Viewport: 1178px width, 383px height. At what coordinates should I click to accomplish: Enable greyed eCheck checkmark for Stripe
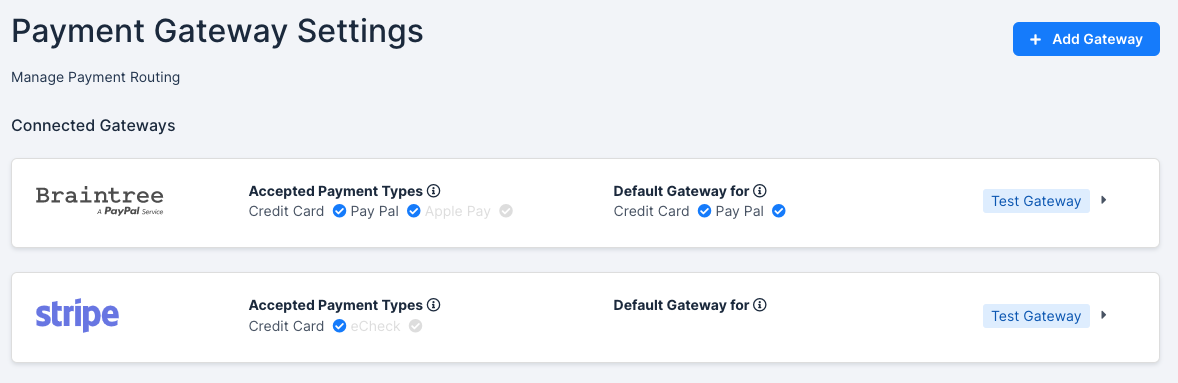[x=415, y=326]
